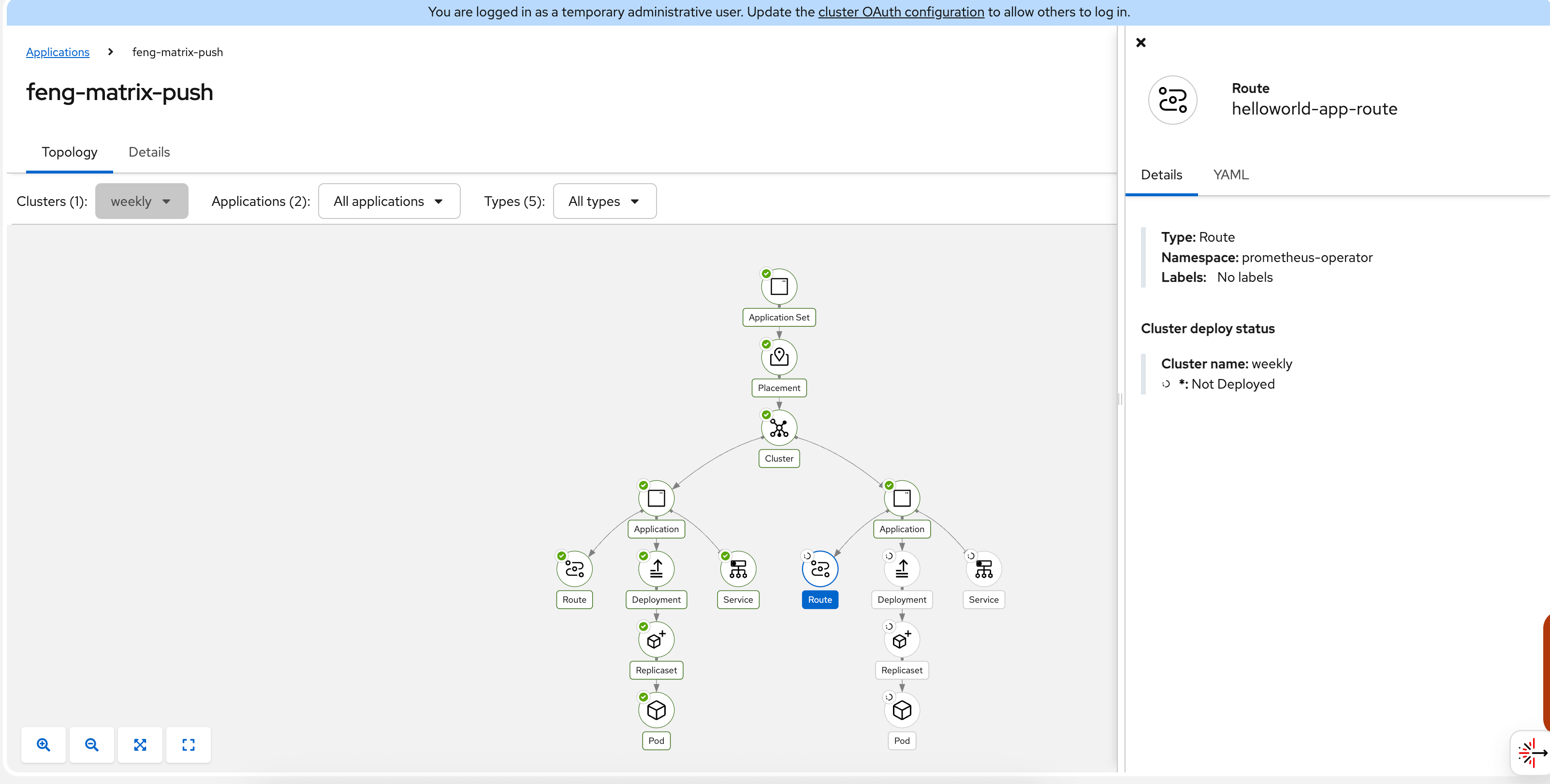
Task: Open the weekly clusters dropdown
Action: pyautogui.click(x=141, y=201)
